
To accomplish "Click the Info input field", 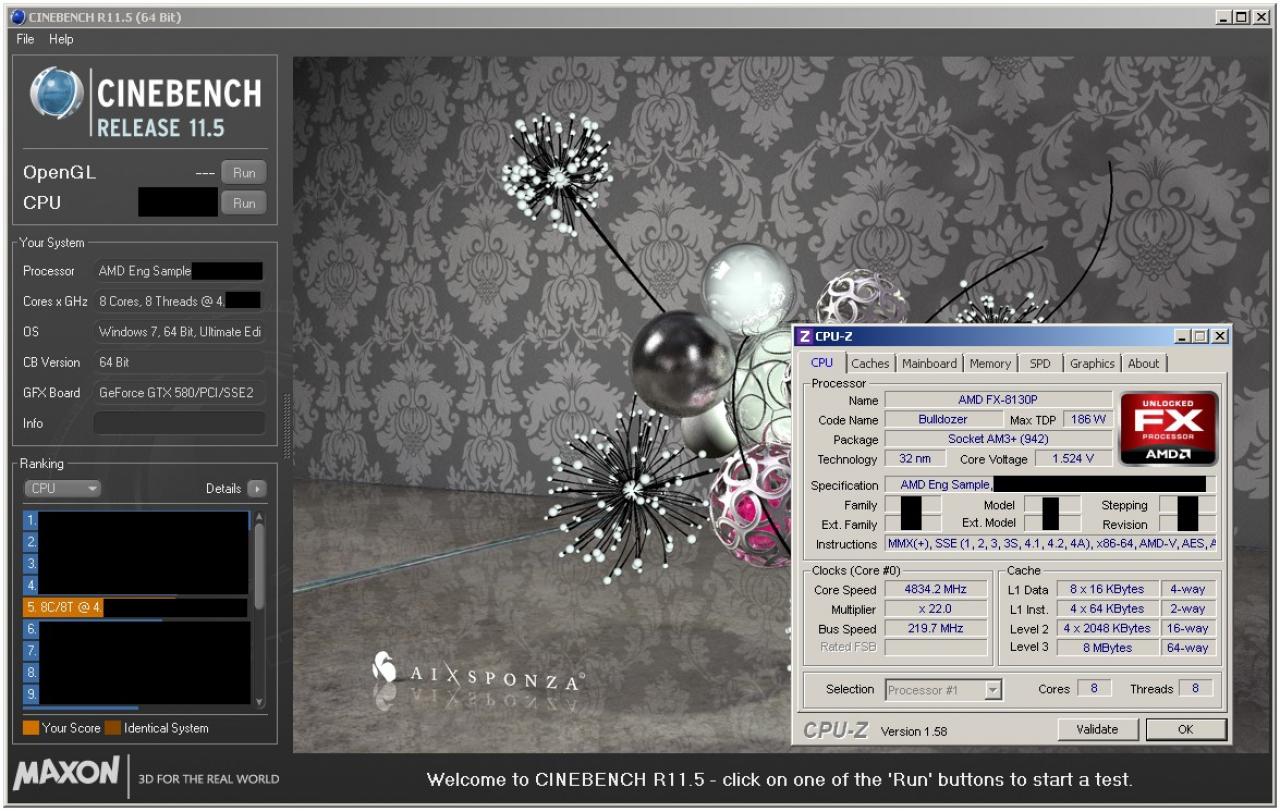I will click(180, 423).
